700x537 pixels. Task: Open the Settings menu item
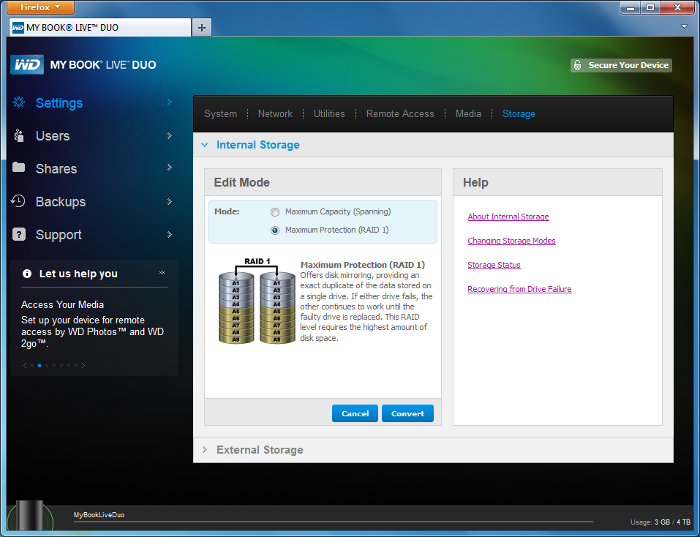[x=59, y=103]
